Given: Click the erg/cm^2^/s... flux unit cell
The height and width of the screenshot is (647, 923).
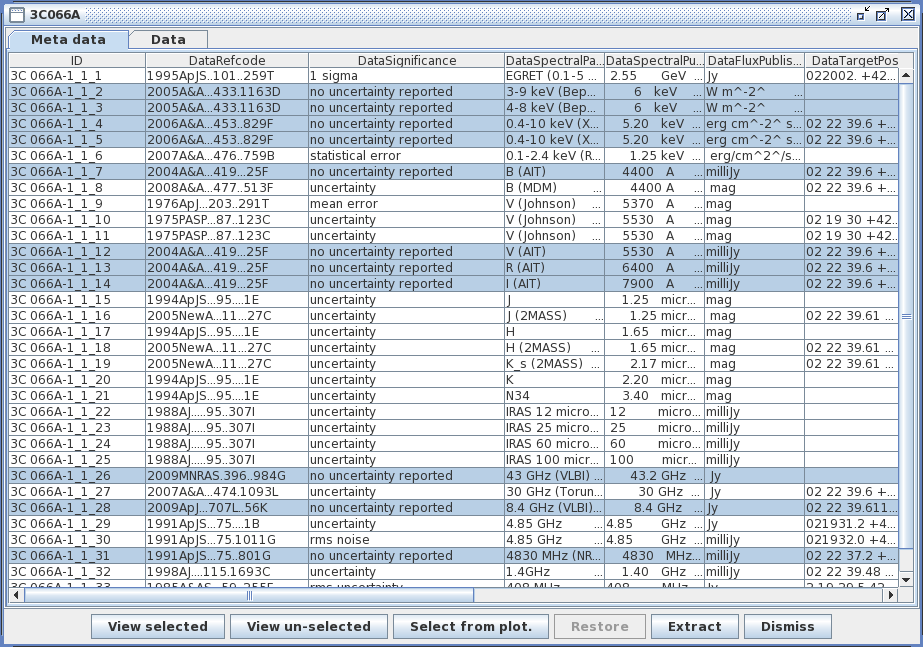Looking at the screenshot, I should coord(755,156).
